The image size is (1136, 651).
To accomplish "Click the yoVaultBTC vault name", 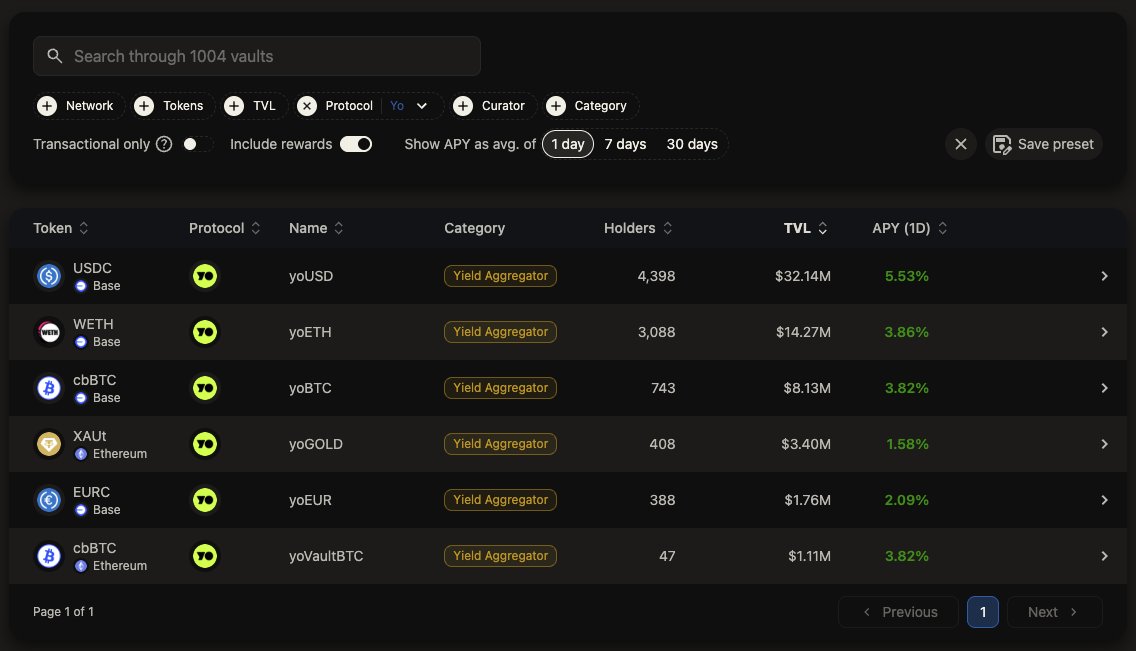I will [x=326, y=556].
